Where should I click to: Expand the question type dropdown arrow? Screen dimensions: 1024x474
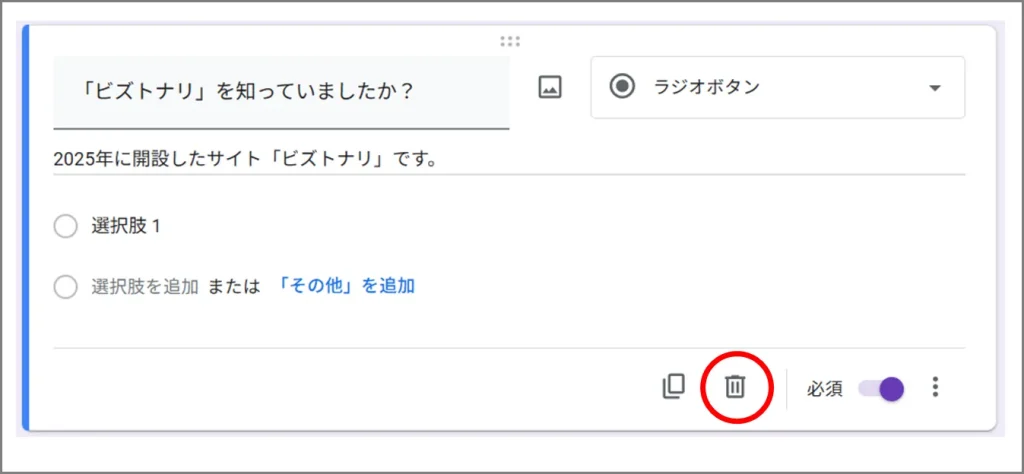click(935, 88)
